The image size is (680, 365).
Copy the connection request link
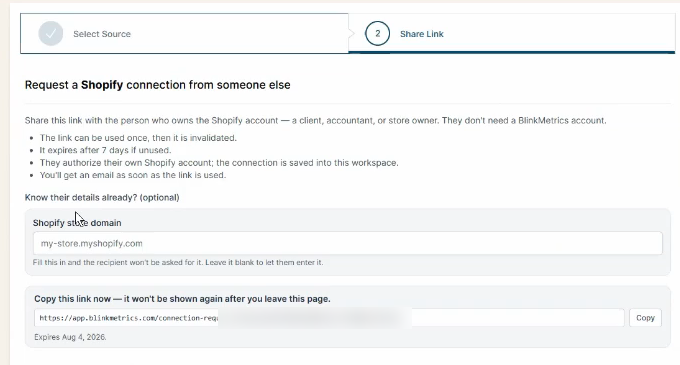tap(645, 318)
